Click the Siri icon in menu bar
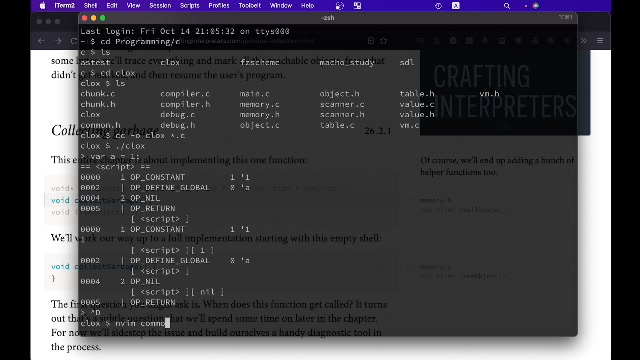 (x=536, y=6)
